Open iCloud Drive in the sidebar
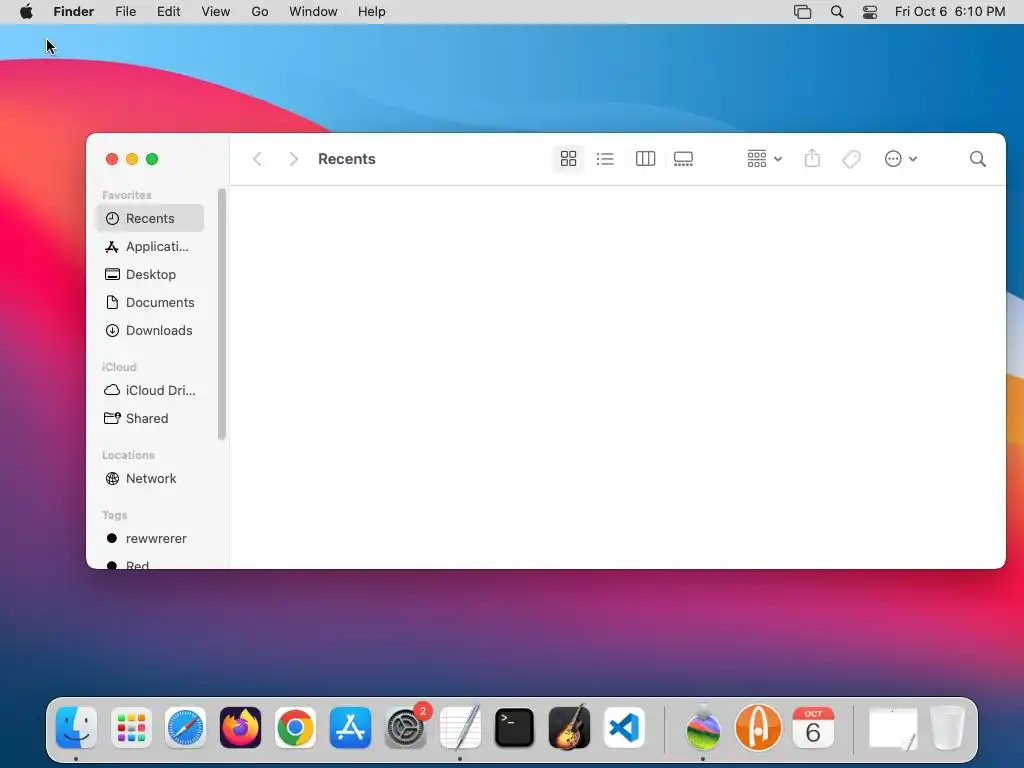This screenshot has height=768, width=1024. pos(150,390)
